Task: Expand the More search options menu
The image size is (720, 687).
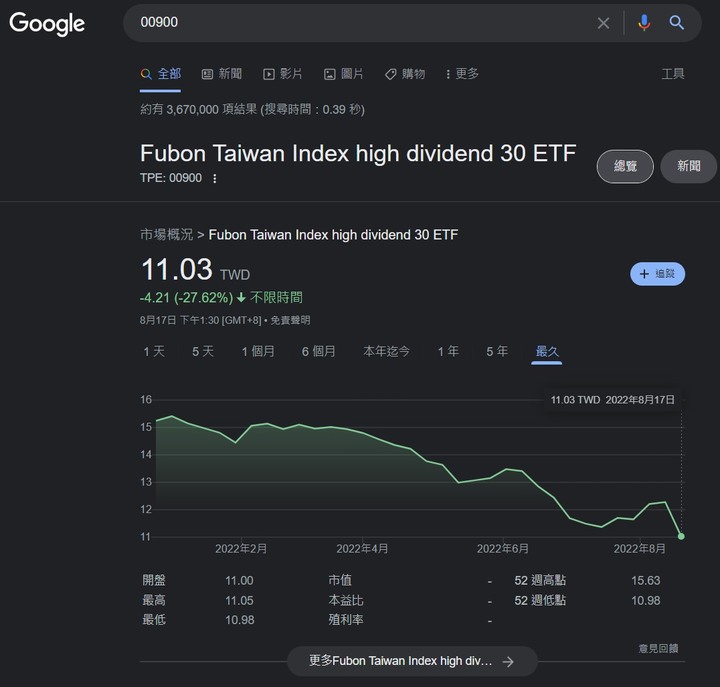Action: point(462,74)
